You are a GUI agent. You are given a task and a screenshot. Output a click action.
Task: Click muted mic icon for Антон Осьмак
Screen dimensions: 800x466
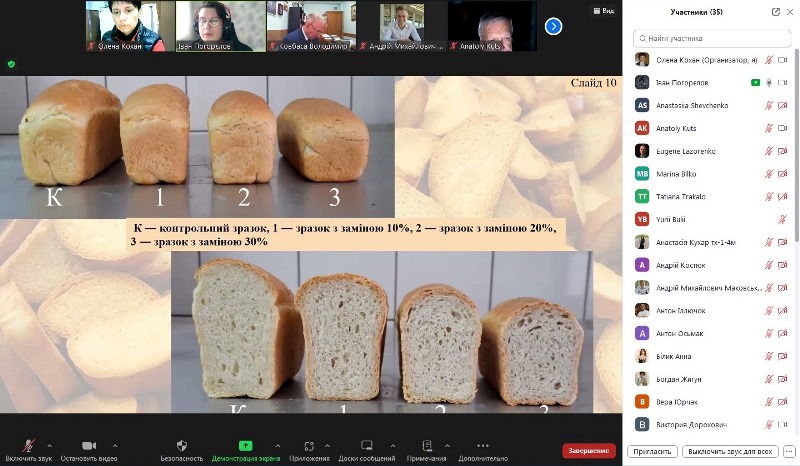coord(769,333)
